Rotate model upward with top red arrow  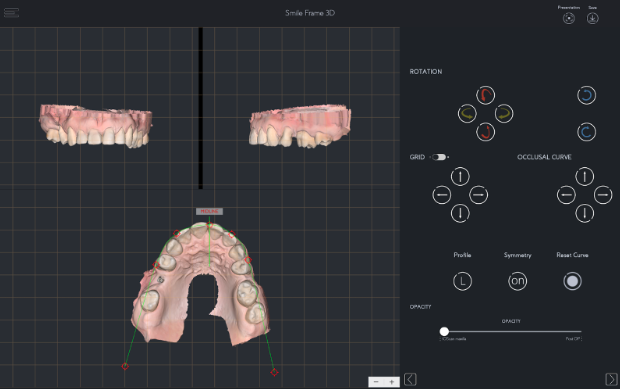[x=485, y=95]
